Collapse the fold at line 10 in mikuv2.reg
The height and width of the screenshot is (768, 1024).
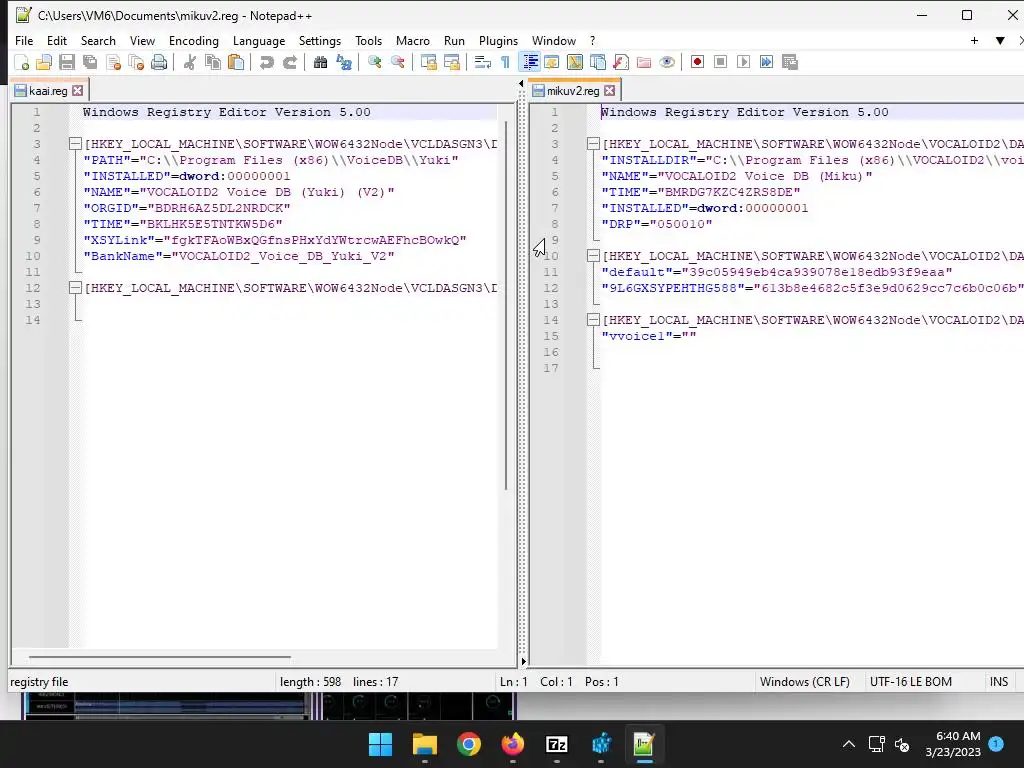click(593, 256)
